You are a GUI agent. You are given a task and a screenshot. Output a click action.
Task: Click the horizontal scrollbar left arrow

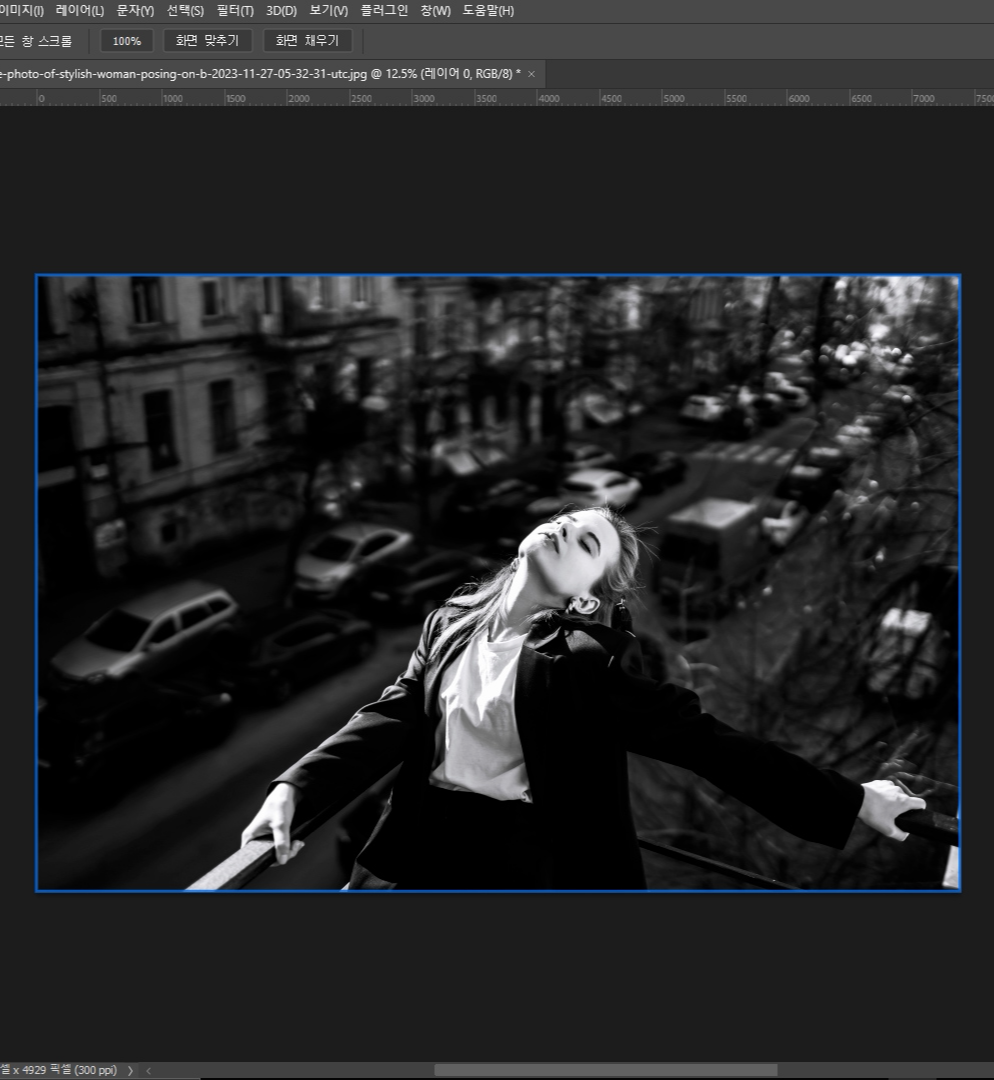pos(148,1070)
